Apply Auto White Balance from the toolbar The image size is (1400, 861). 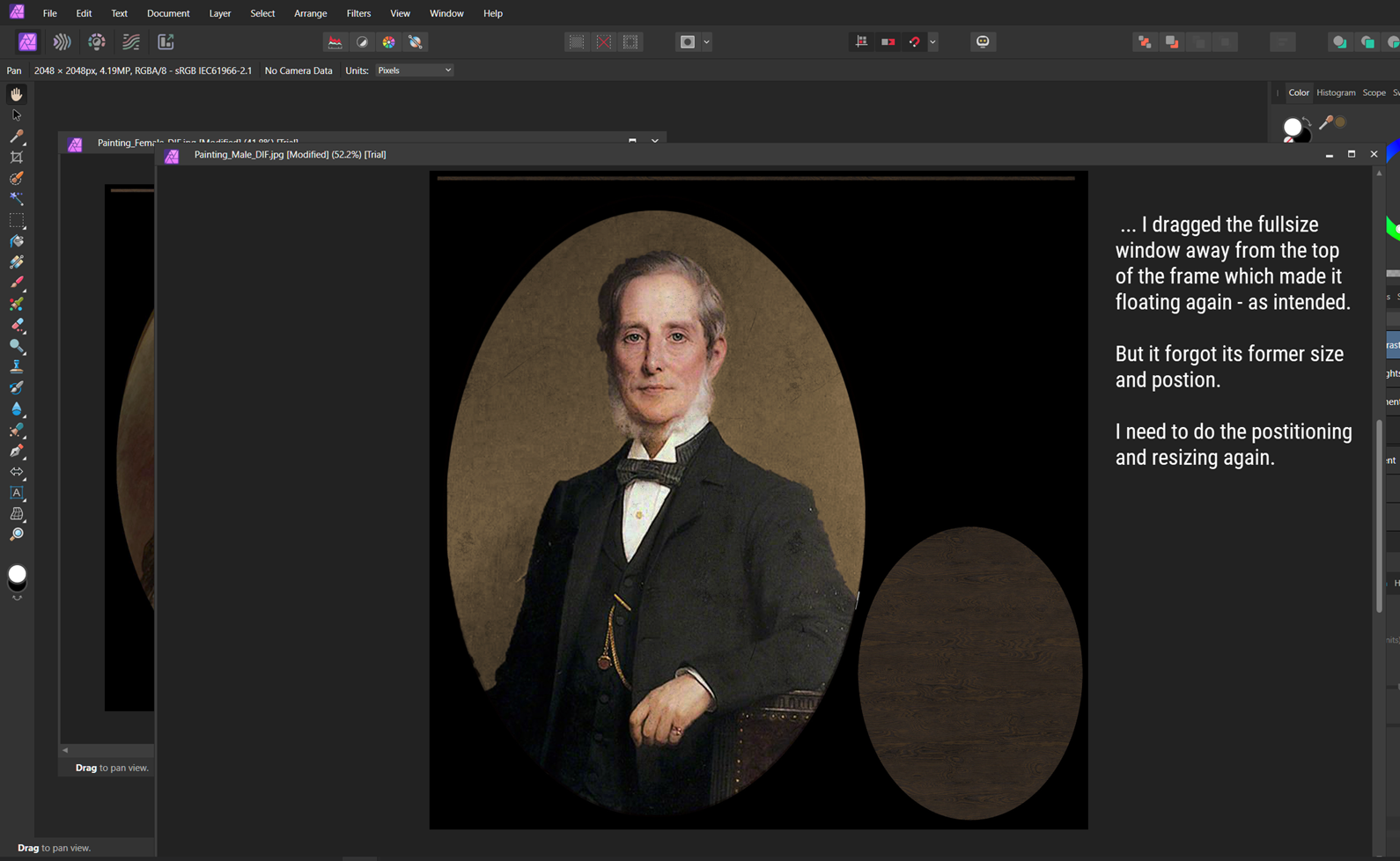416,41
